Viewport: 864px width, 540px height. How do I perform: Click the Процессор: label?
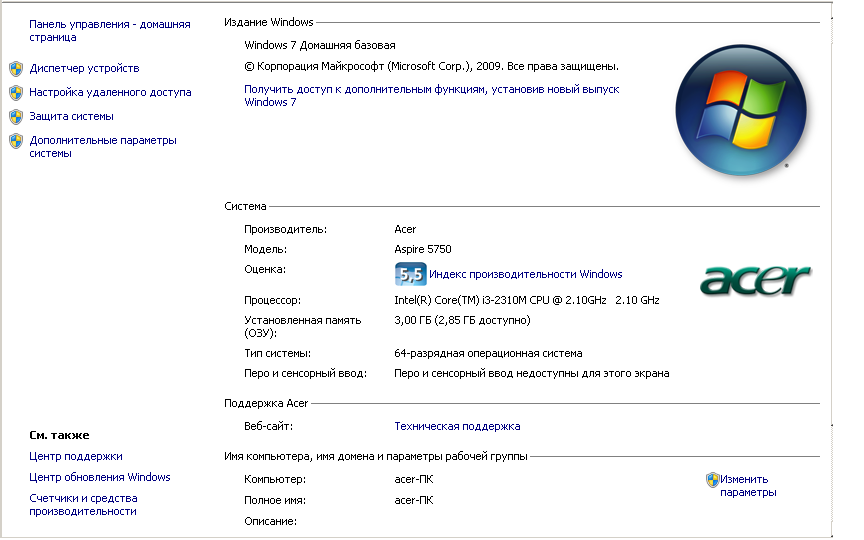(x=272, y=300)
